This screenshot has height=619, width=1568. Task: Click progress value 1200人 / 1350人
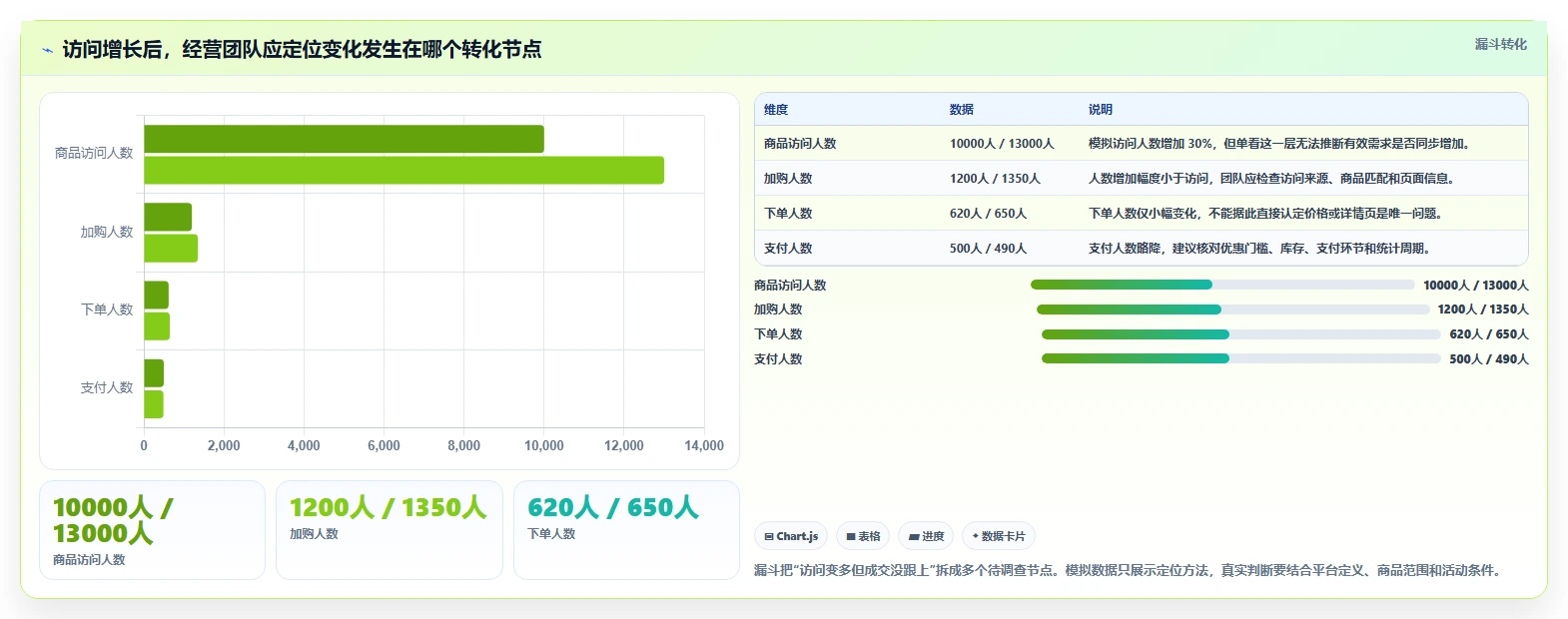[x=1483, y=309]
